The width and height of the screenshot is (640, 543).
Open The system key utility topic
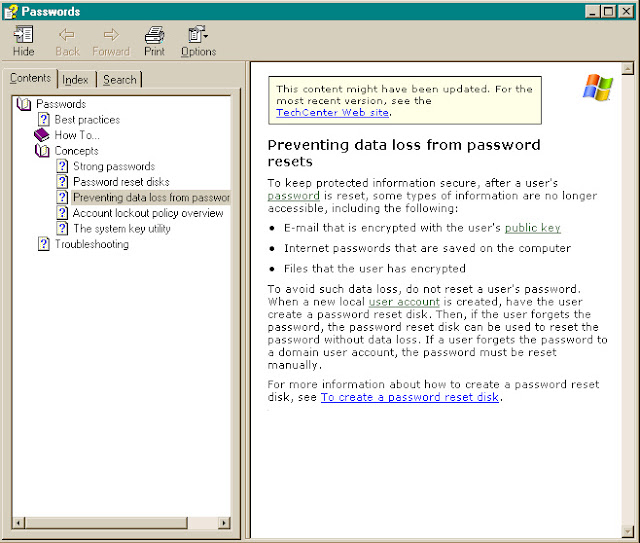coord(122,228)
